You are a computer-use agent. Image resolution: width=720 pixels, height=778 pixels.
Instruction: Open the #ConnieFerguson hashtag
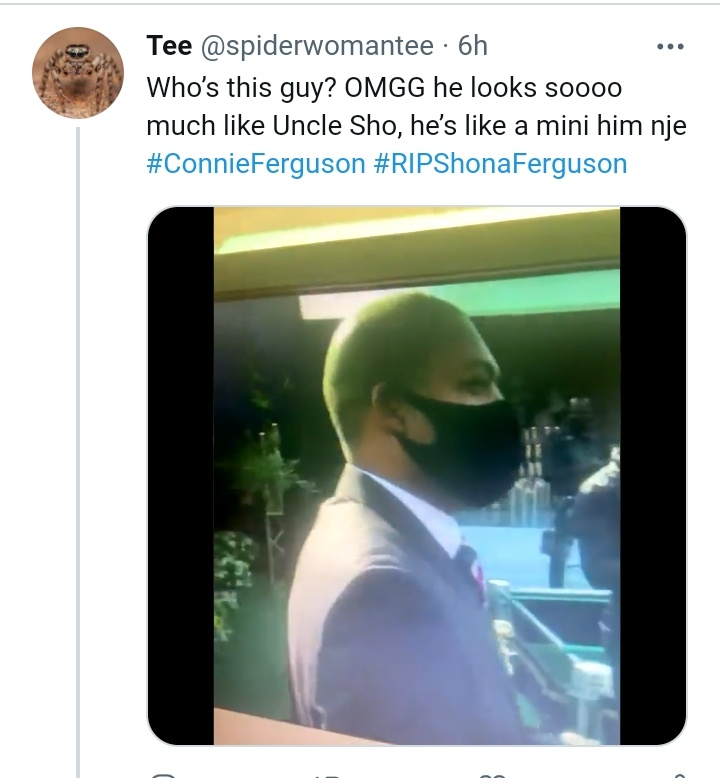[x=256, y=163]
